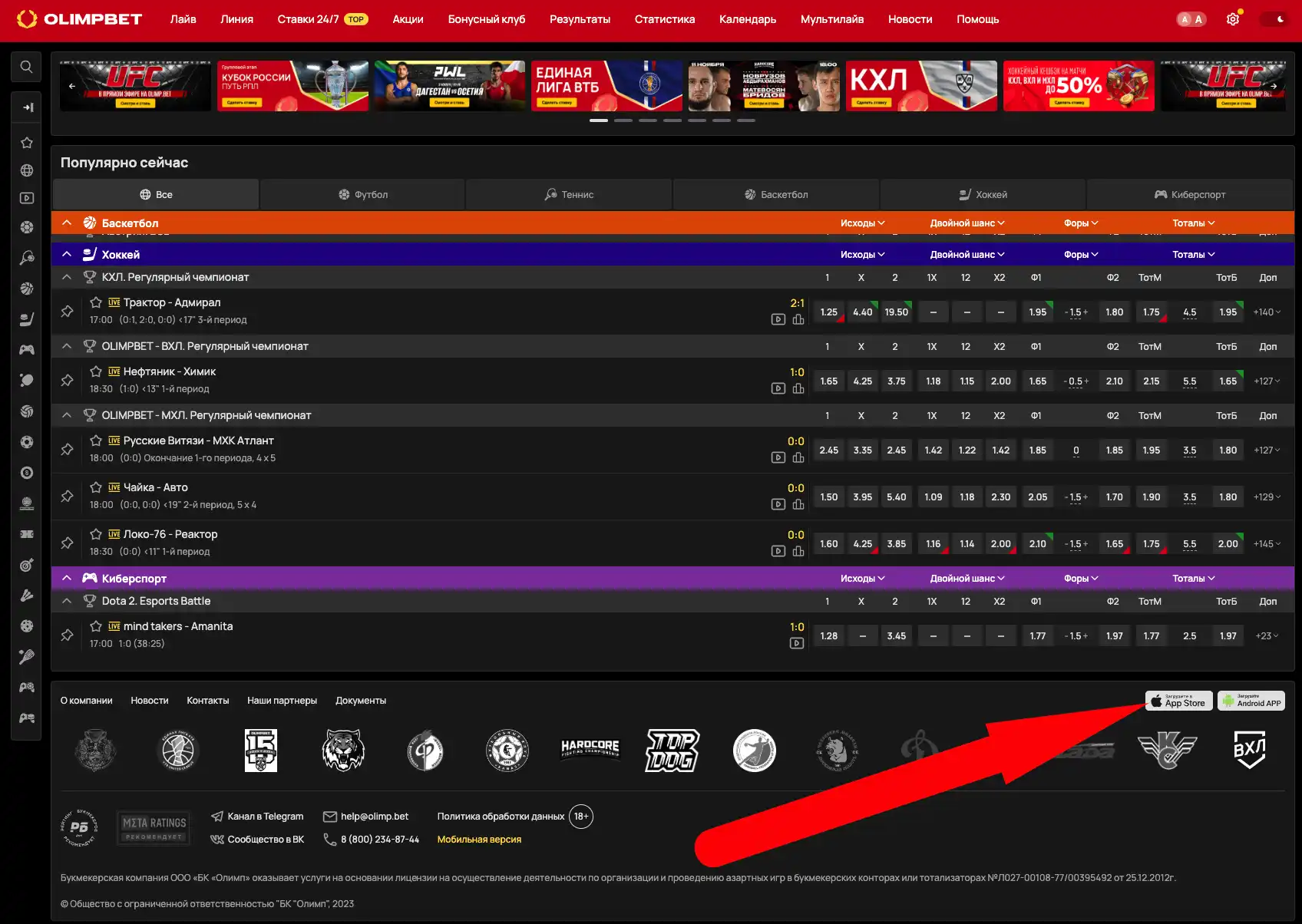
Task: Open Сообщество в ВК link
Action: [x=257, y=840]
